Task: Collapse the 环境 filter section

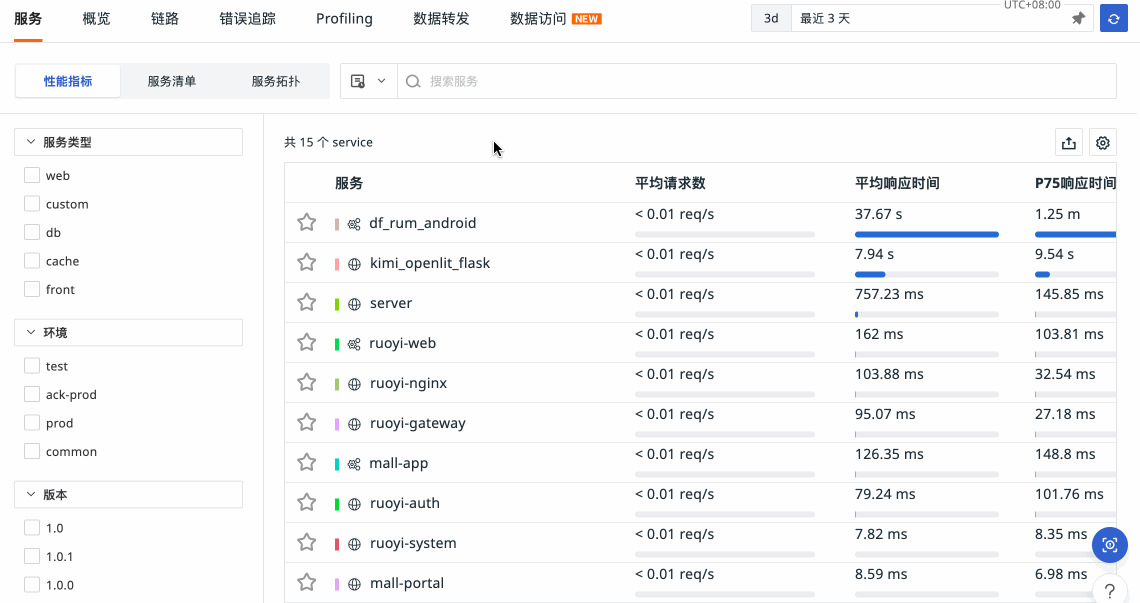Action: [129, 332]
